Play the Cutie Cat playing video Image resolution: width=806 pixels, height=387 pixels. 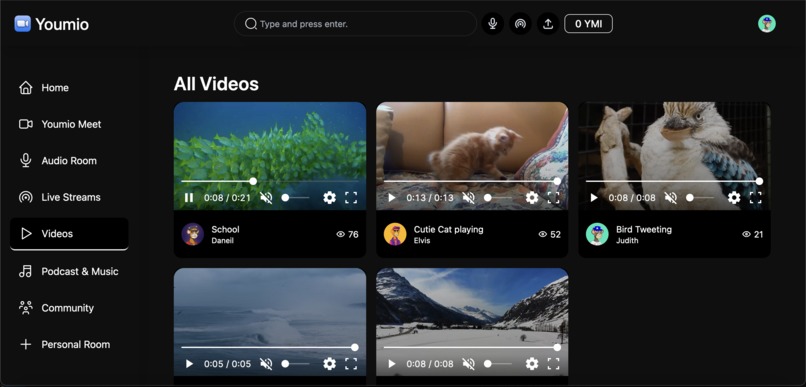coord(392,198)
